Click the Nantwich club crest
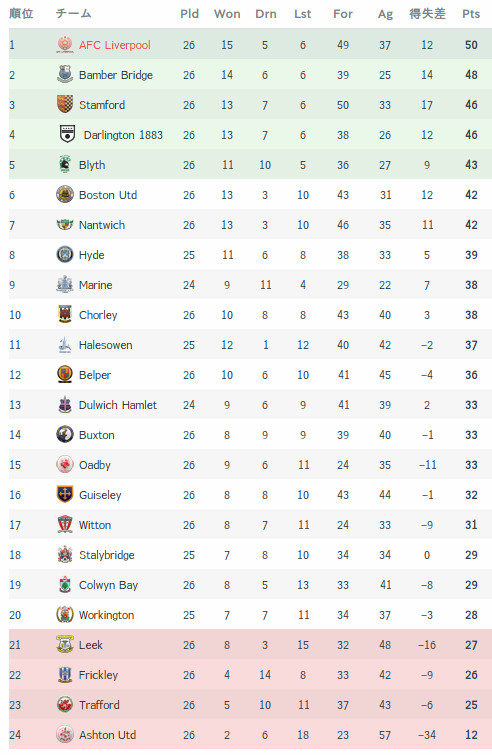Image resolution: width=492 pixels, height=755 pixels. [65, 224]
